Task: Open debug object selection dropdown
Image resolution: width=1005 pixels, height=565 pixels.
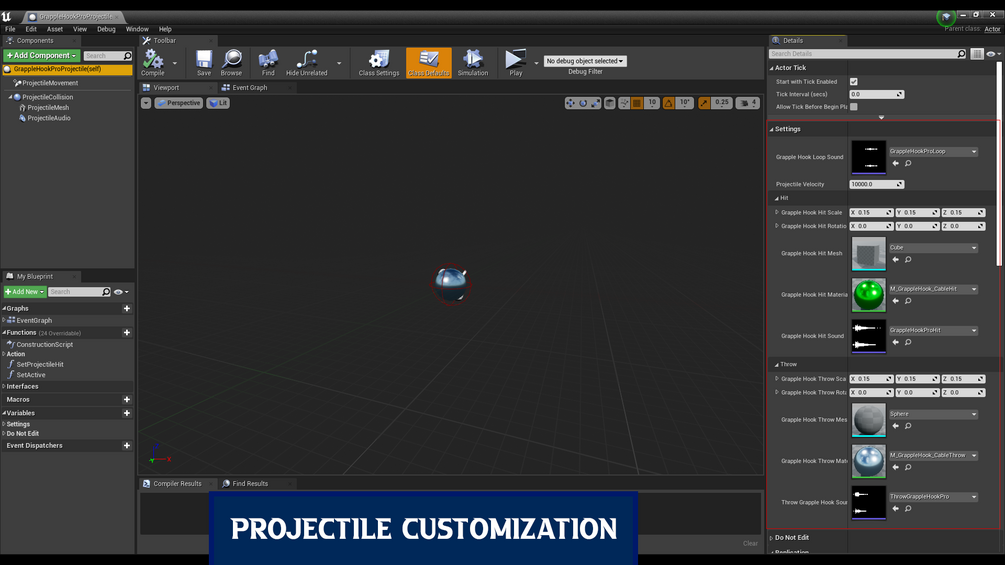Action: point(585,61)
